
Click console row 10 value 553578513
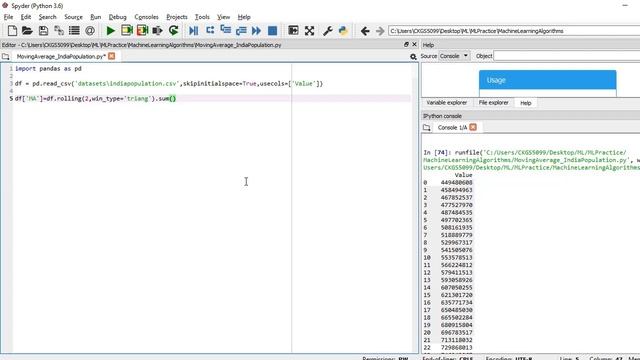(456, 258)
